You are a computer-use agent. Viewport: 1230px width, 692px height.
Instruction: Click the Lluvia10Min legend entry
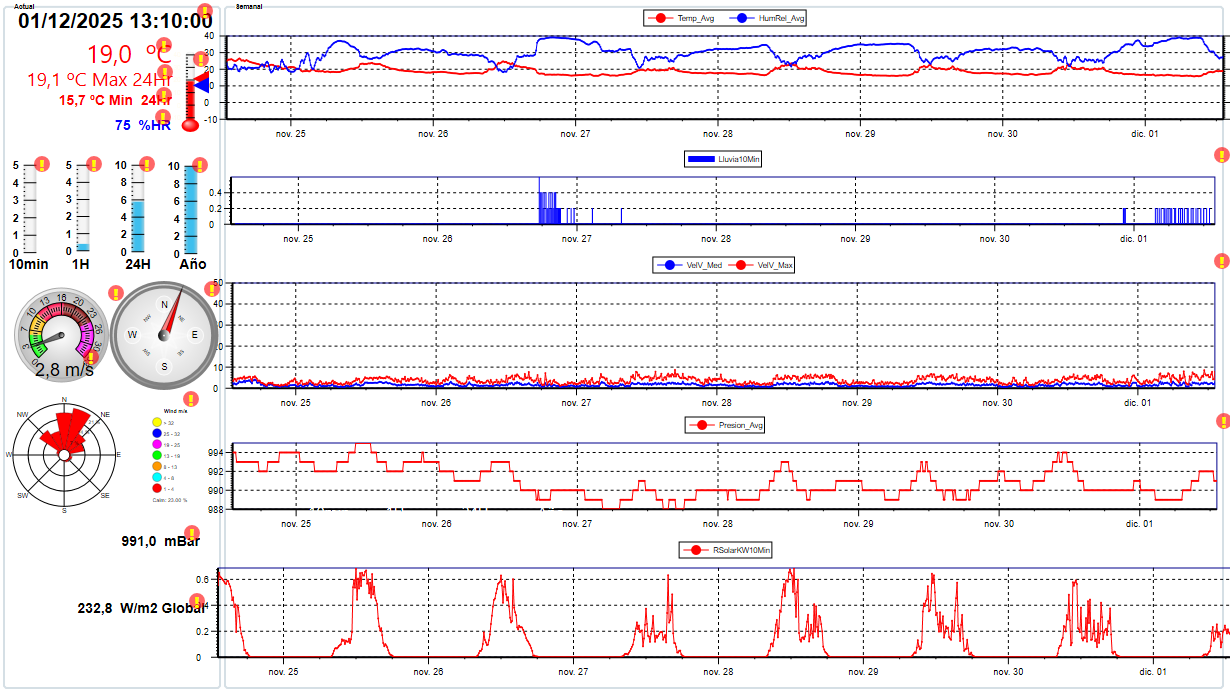coord(724,158)
